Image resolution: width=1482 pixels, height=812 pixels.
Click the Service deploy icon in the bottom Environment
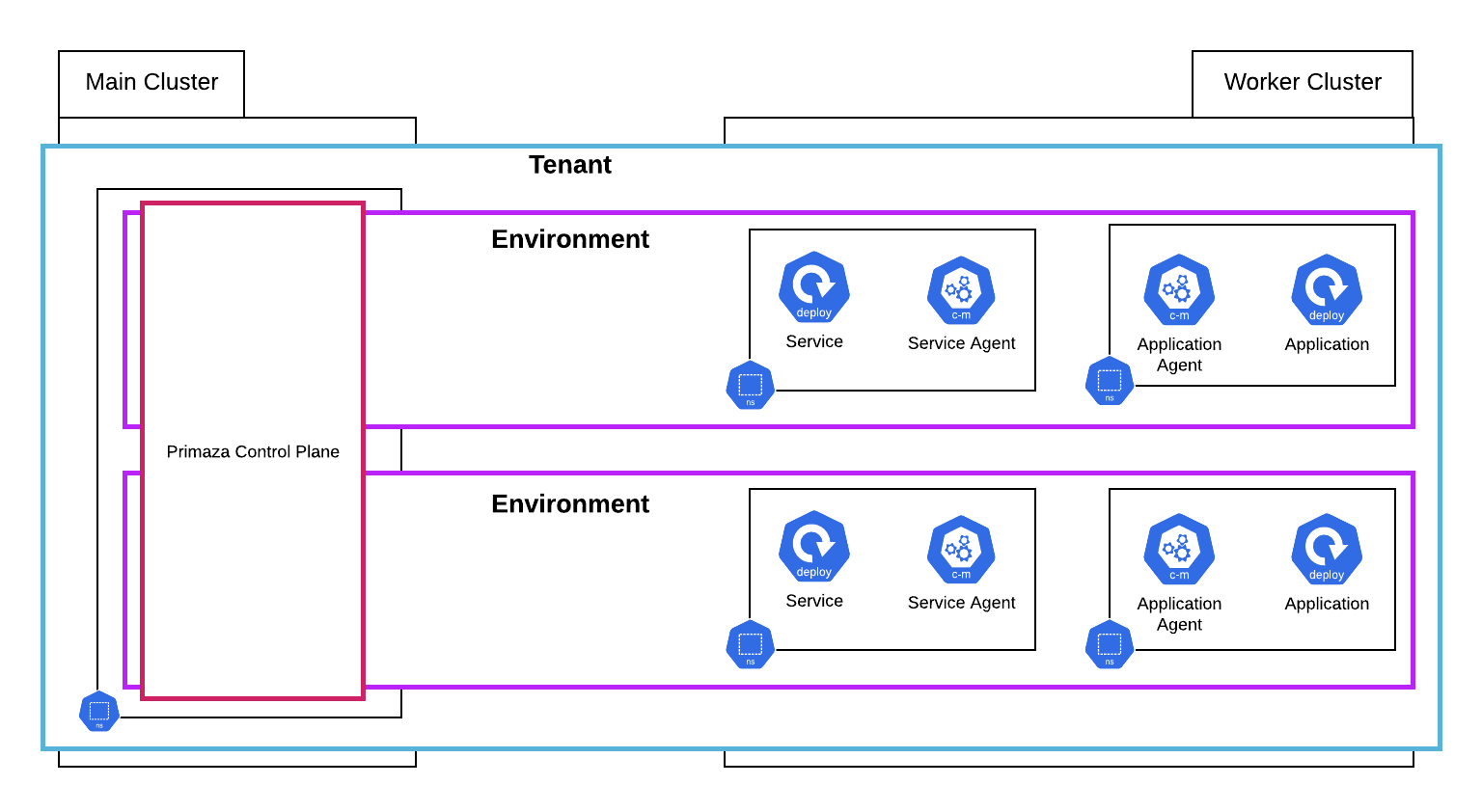pos(814,547)
